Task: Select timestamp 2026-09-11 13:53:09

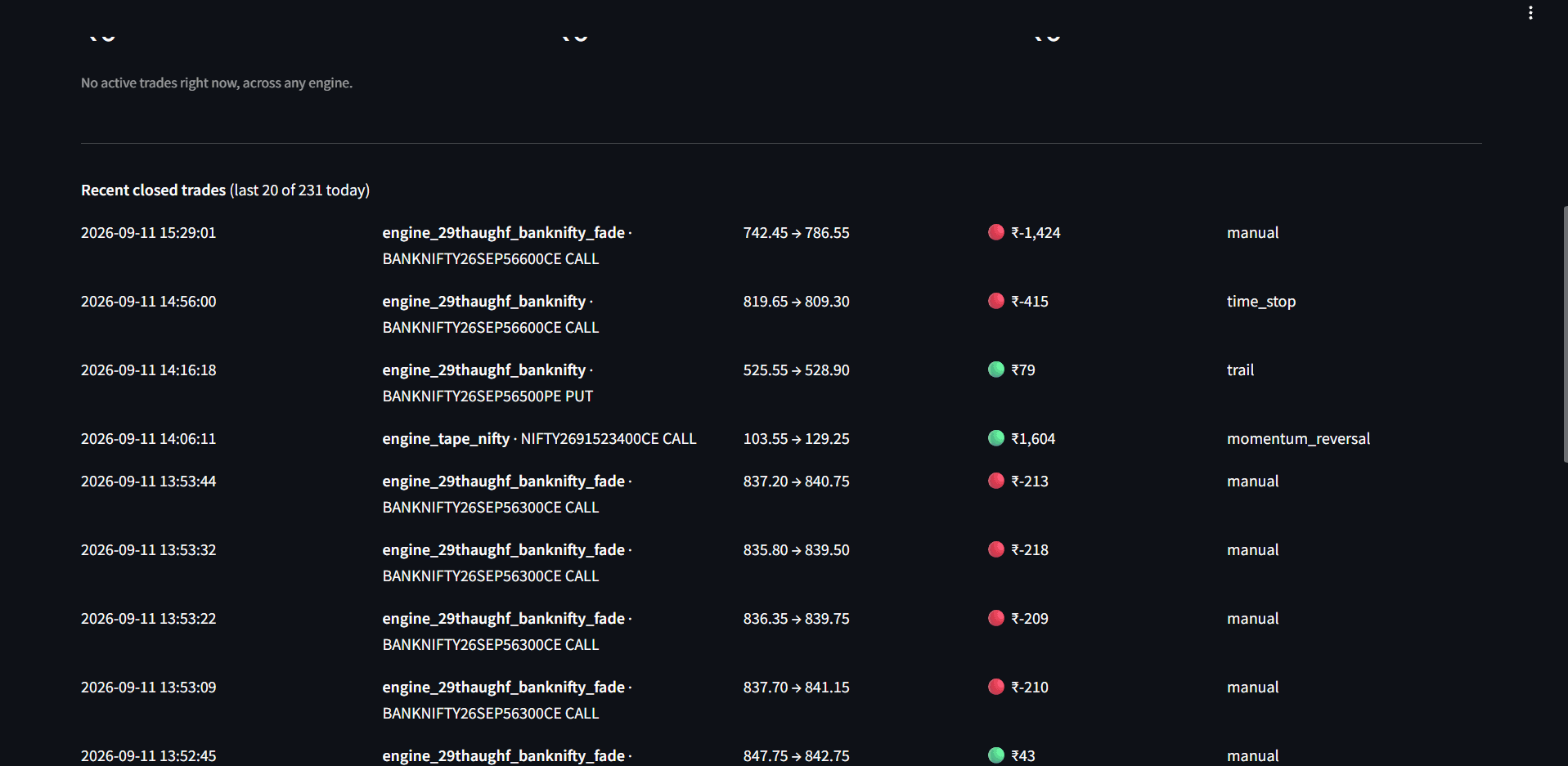Action: point(149,687)
